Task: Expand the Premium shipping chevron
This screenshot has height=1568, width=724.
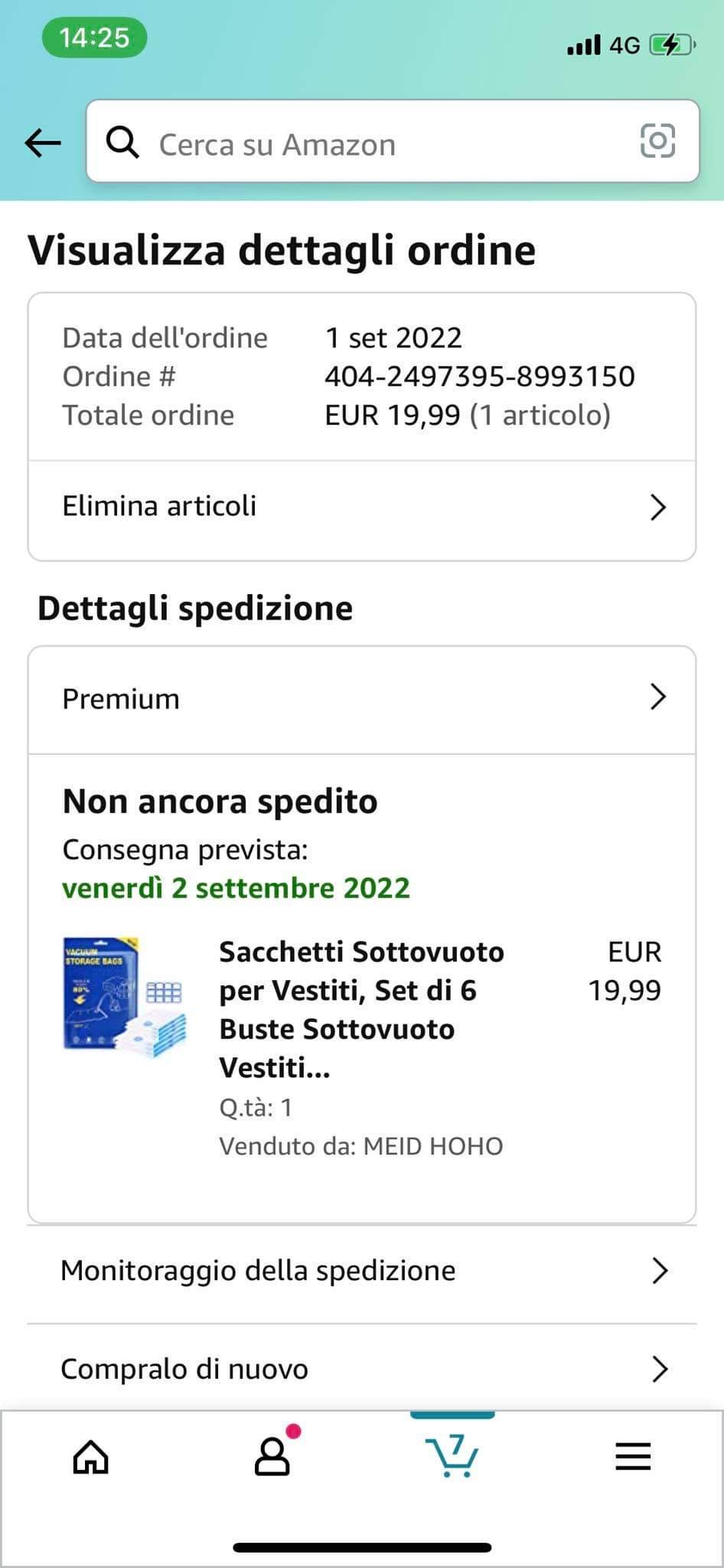Action: [657, 697]
